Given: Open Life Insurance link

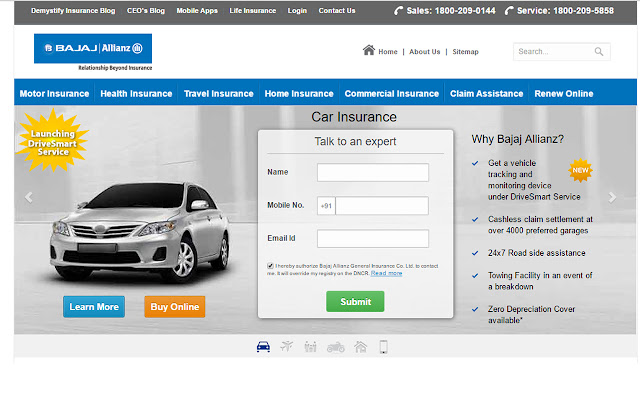Looking at the screenshot, I should tap(253, 11).
